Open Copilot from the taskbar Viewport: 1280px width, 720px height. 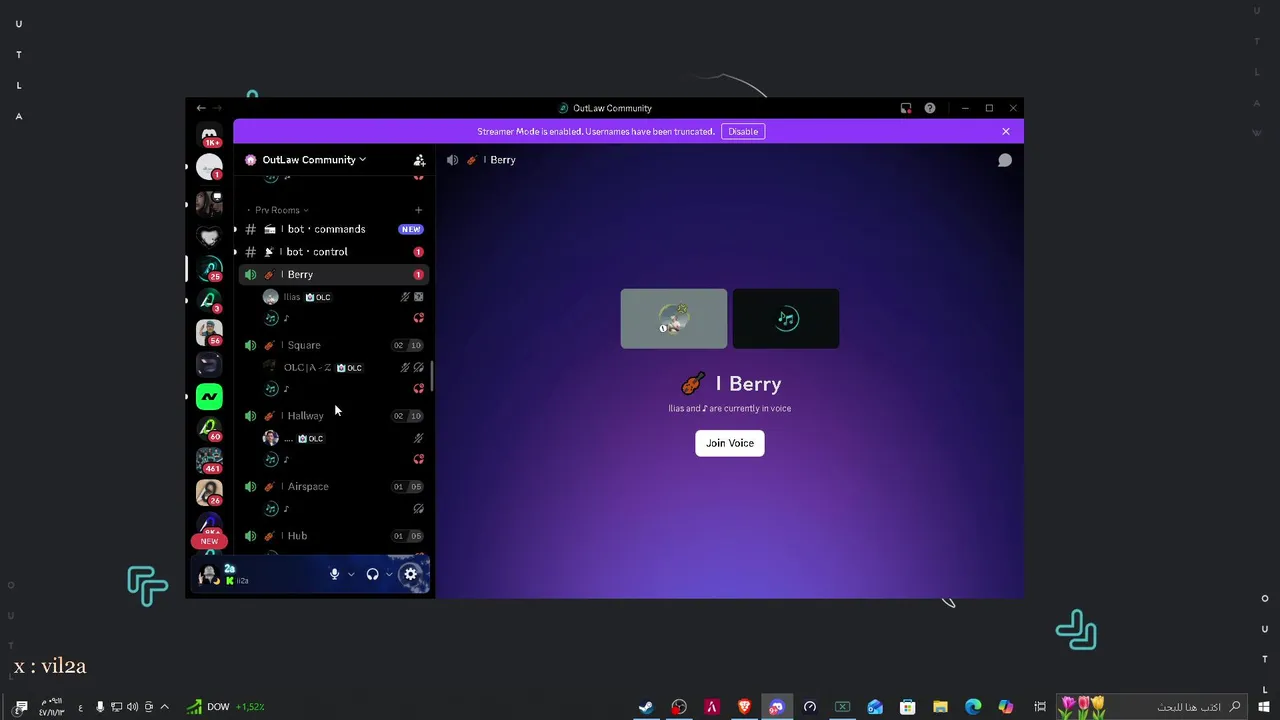coord(1005,707)
